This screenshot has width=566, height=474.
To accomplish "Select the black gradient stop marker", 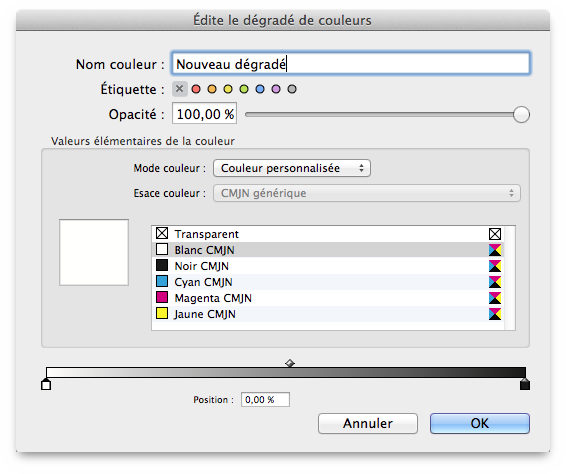I will tap(525, 384).
